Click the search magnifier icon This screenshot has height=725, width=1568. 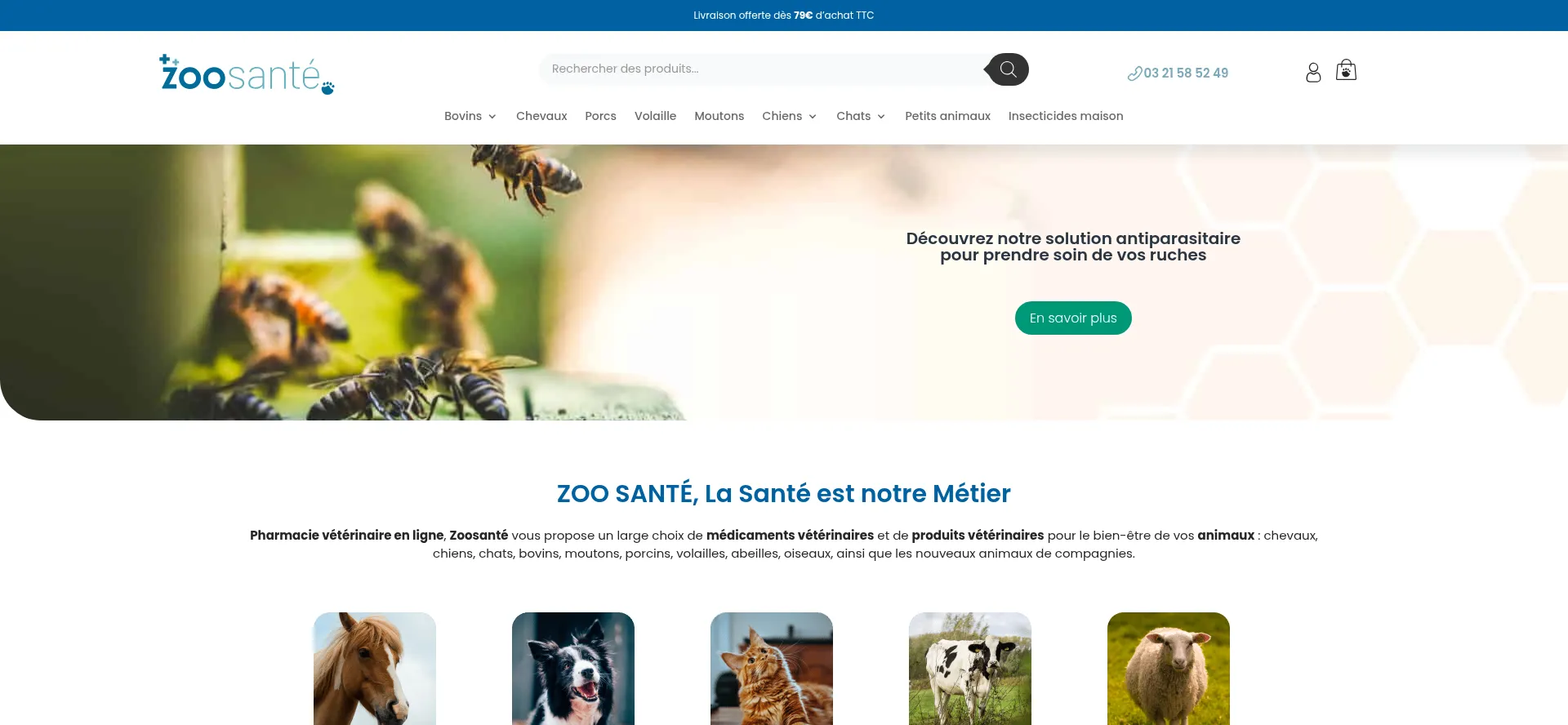[x=1009, y=69]
